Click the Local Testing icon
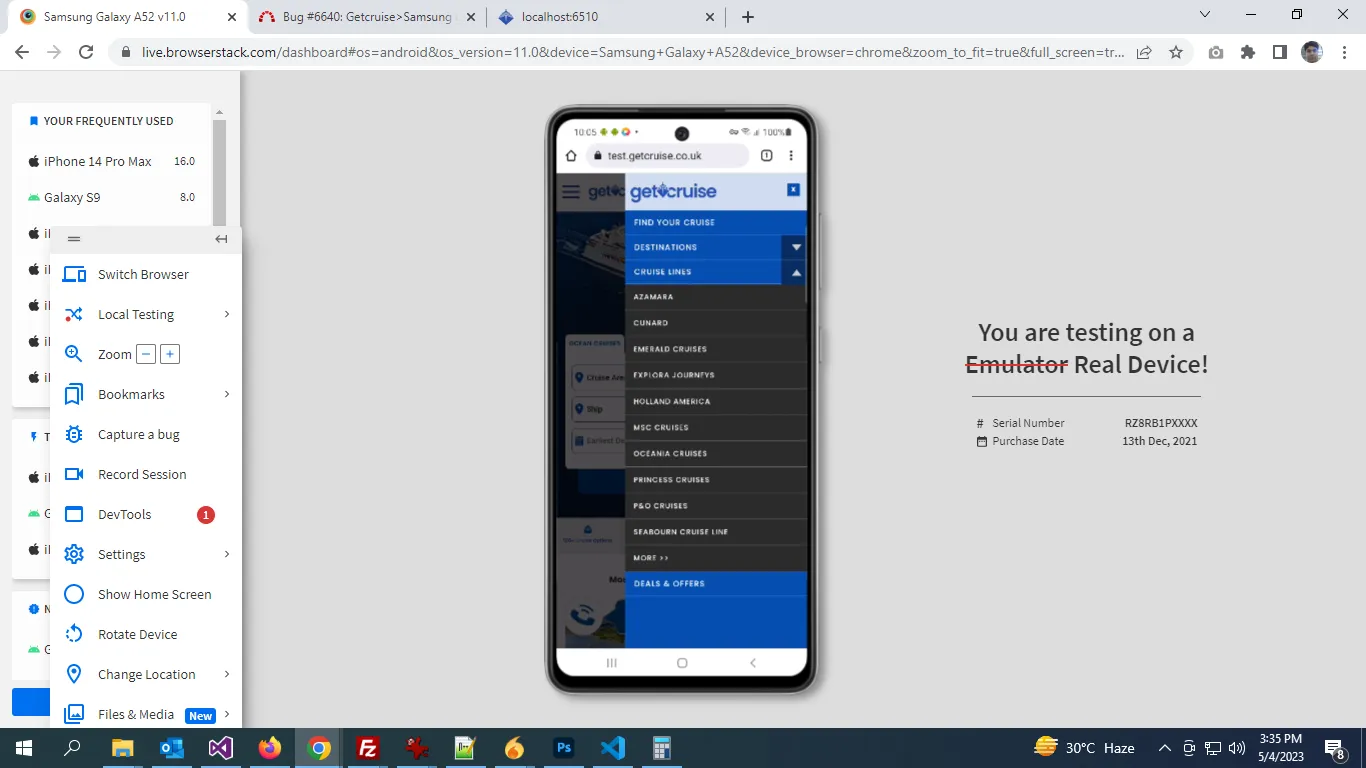 tap(74, 314)
